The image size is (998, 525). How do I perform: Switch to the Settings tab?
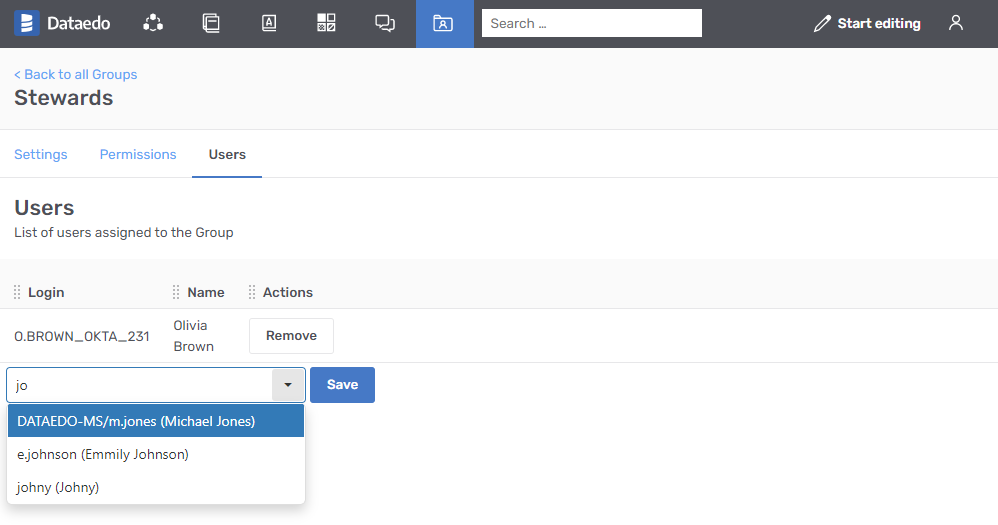pos(41,155)
